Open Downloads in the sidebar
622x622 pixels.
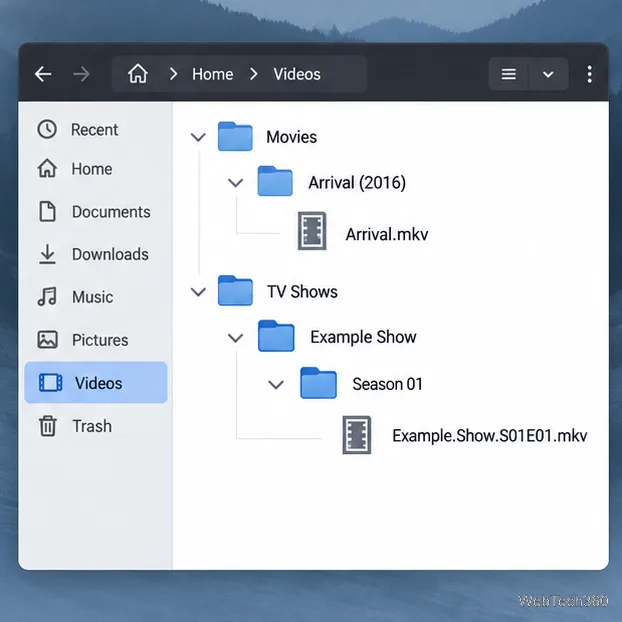[x=110, y=254]
